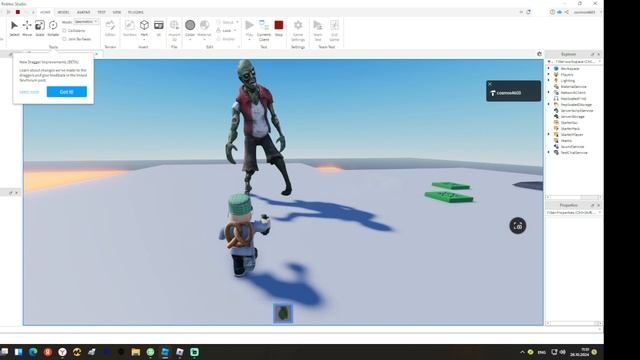Viewport: 640px width, 360px height.
Task: Open the MODEL ribbon tab
Action: (63, 12)
